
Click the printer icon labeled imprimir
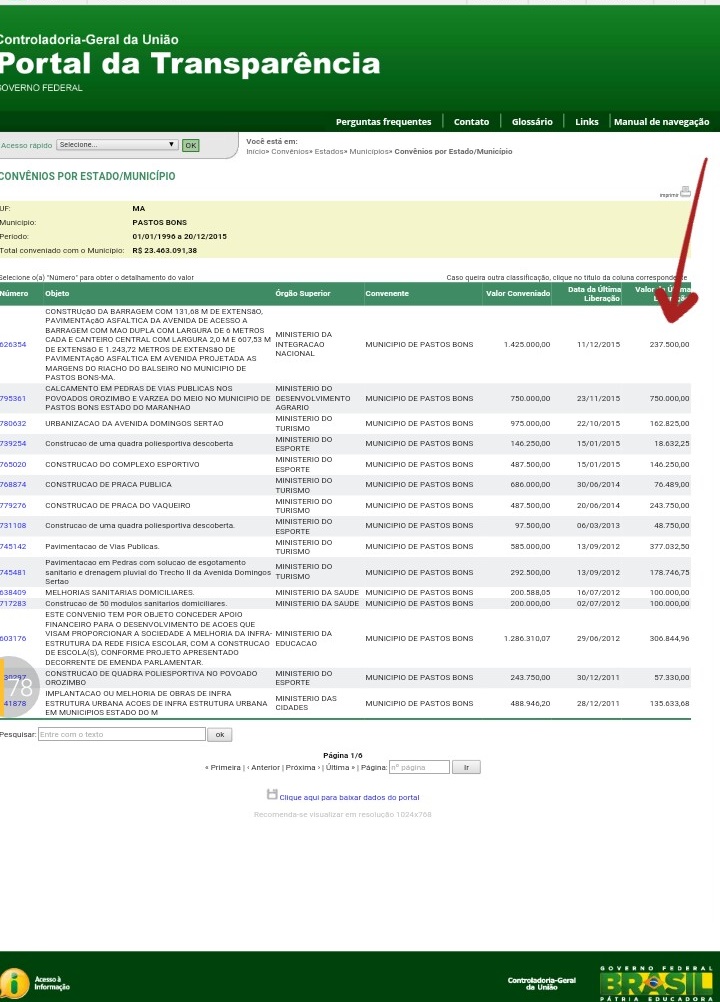click(685, 191)
